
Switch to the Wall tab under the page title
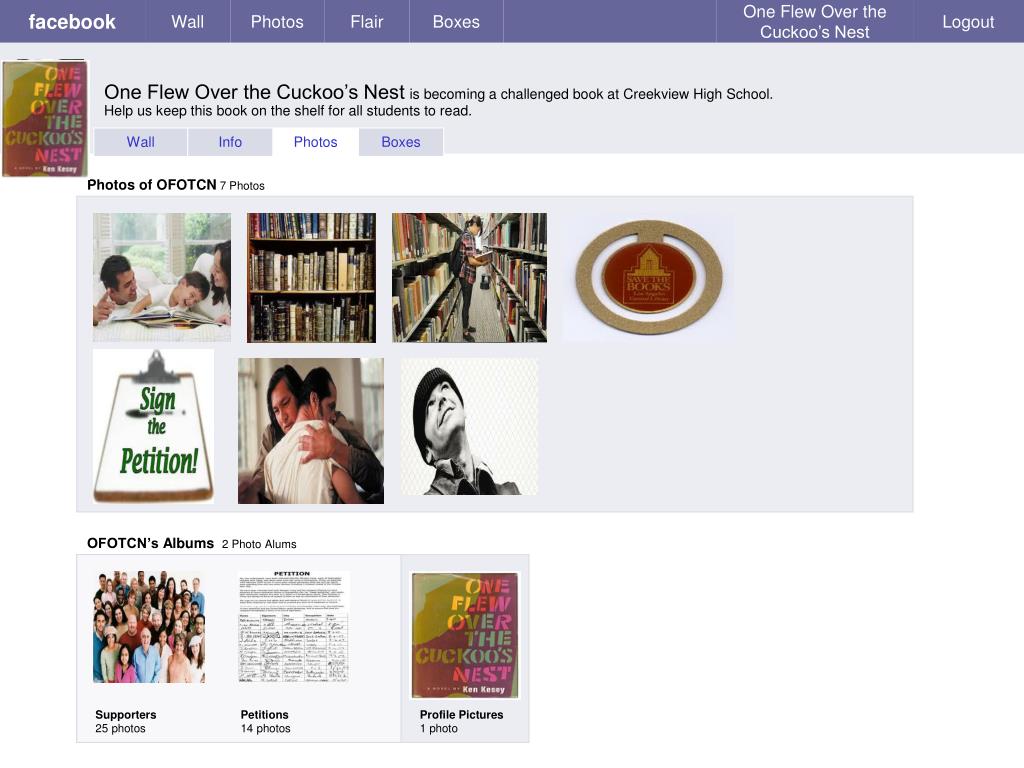point(140,142)
